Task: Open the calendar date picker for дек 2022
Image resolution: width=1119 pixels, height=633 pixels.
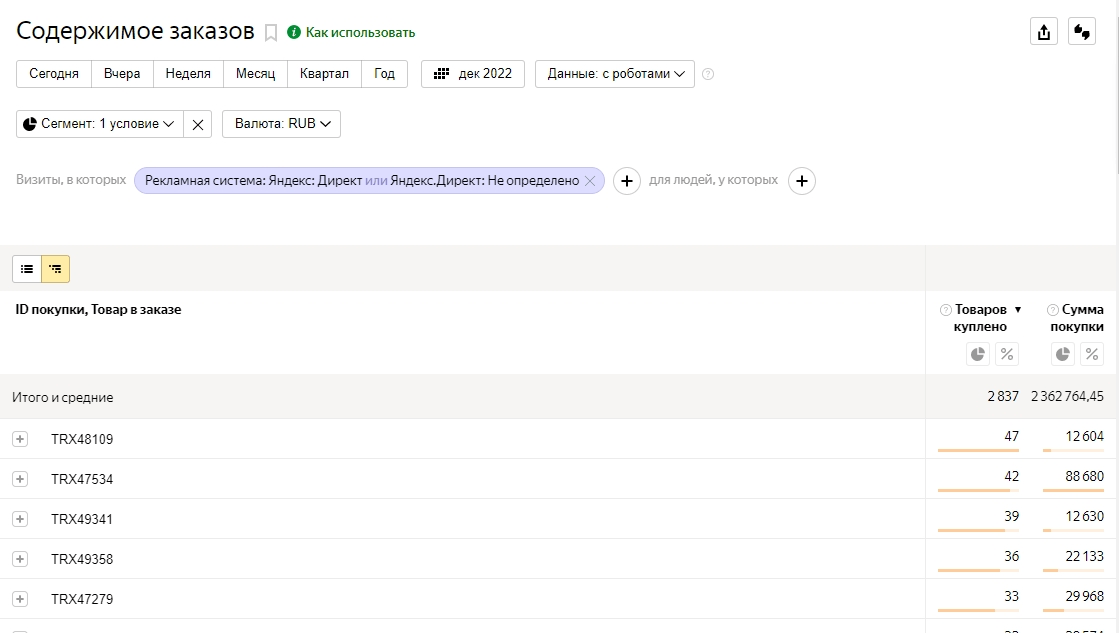Action: tap(473, 74)
